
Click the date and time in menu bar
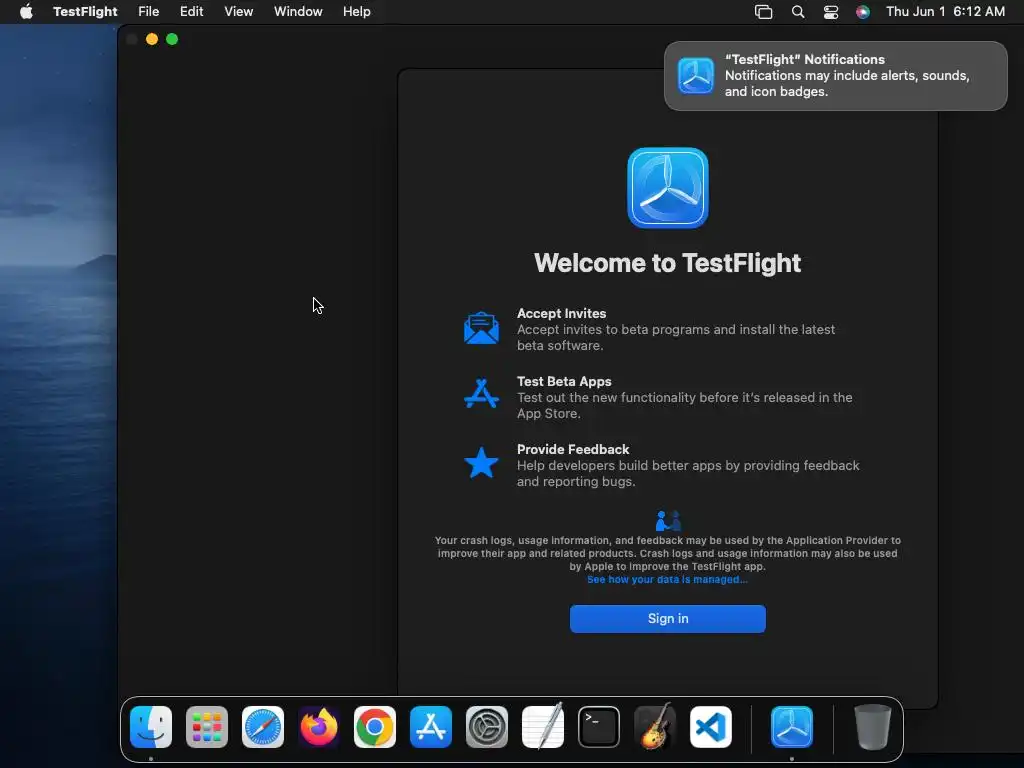point(945,11)
